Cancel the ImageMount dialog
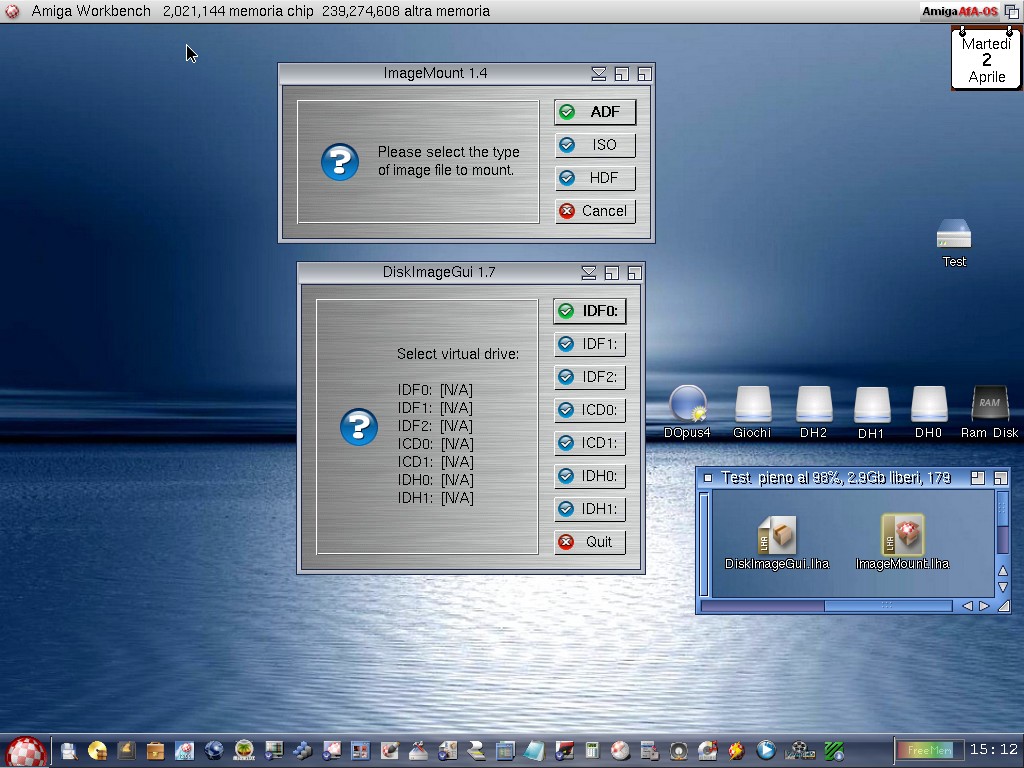The image size is (1024, 768). (595, 211)
